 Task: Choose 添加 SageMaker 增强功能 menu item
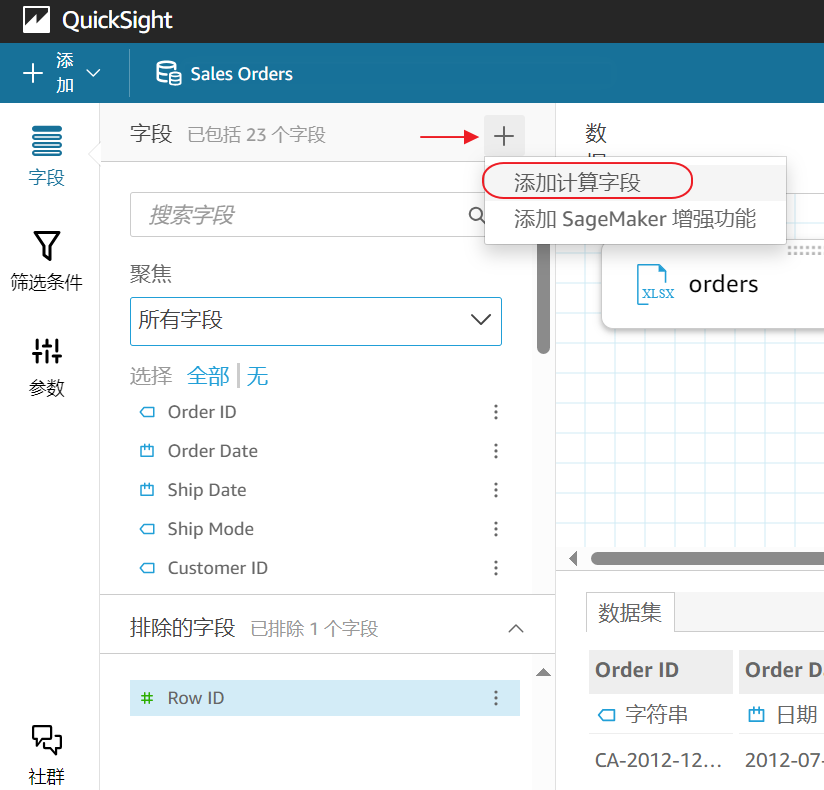(634, 218)
